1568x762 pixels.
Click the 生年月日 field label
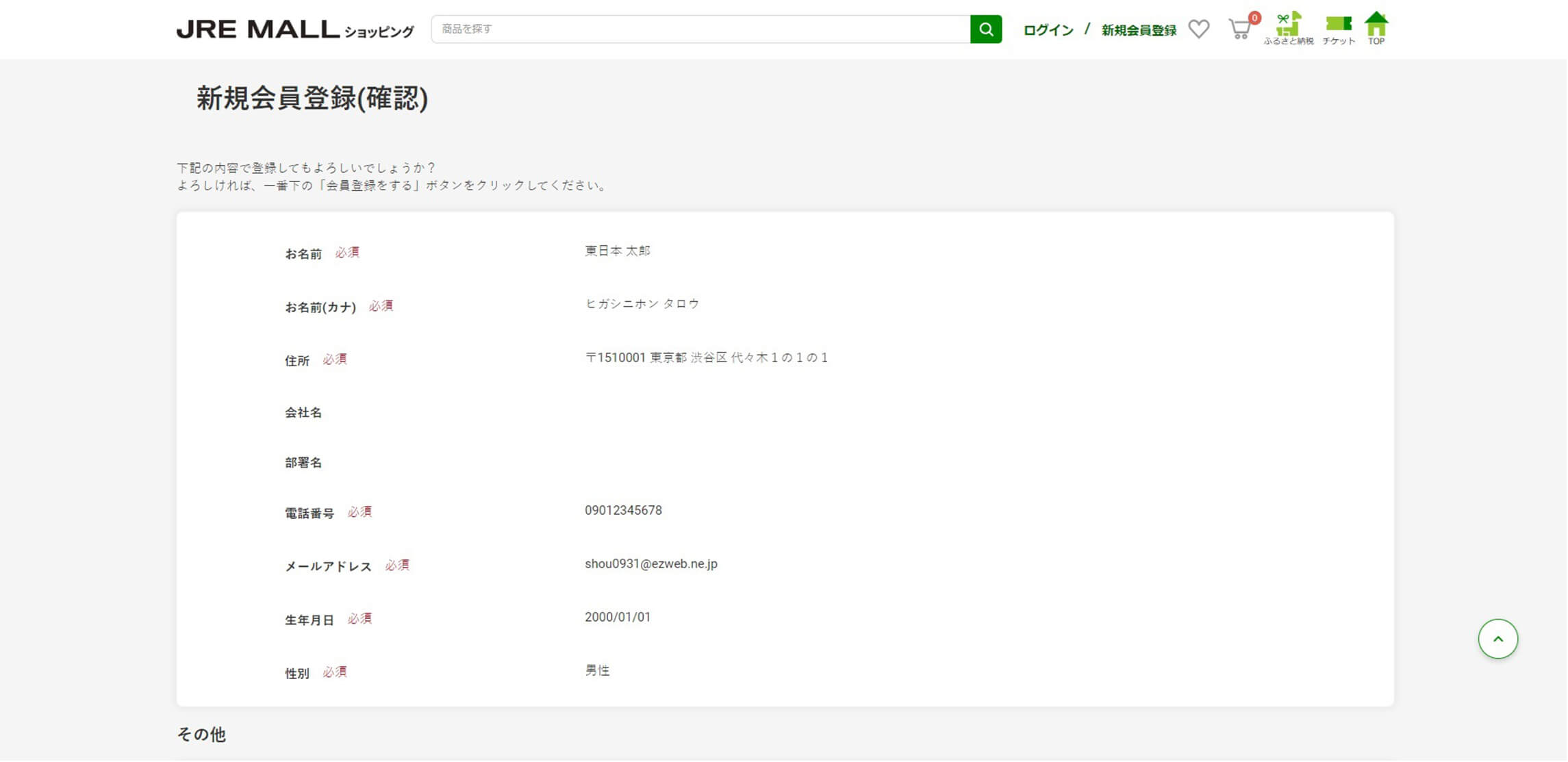(309, 620)
